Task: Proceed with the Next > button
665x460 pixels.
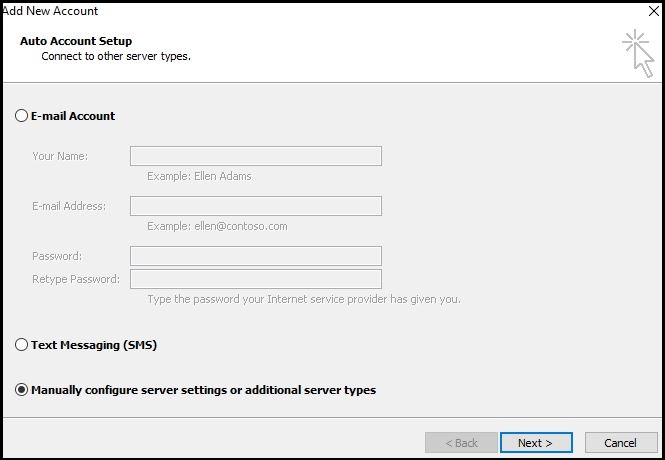Action: 536,443
